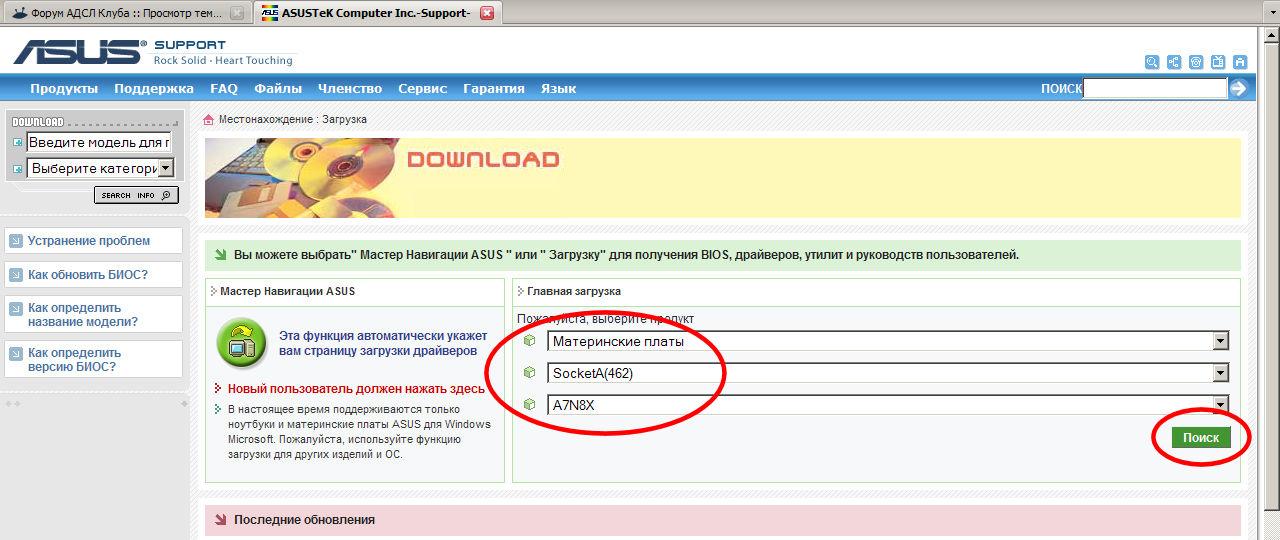
Task: Open the Поддержка menu
Action: point(154,88)
